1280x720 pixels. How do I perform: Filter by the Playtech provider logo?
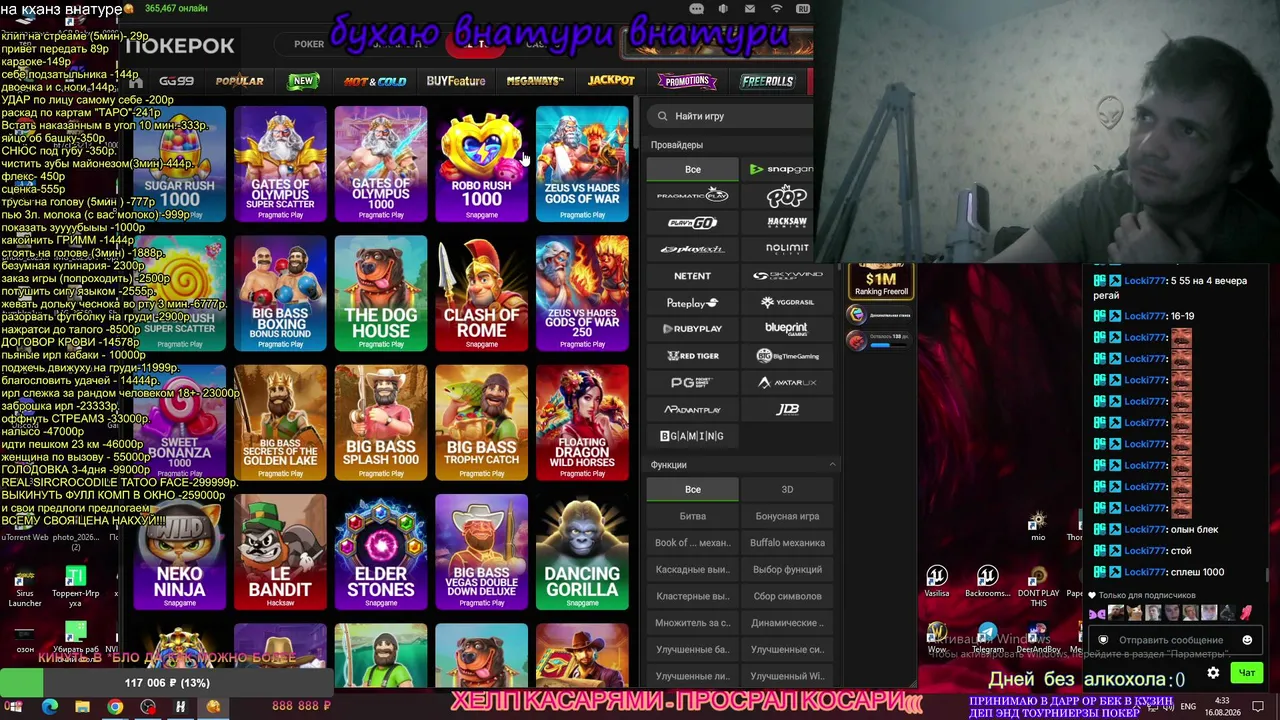692,248
